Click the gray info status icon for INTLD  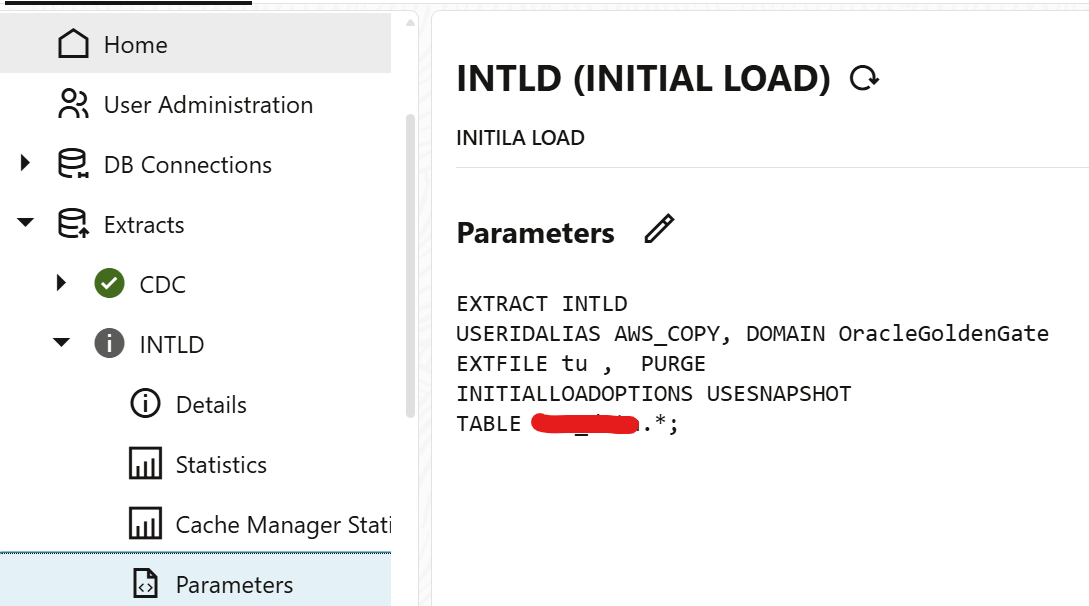(x=109, y=343)
